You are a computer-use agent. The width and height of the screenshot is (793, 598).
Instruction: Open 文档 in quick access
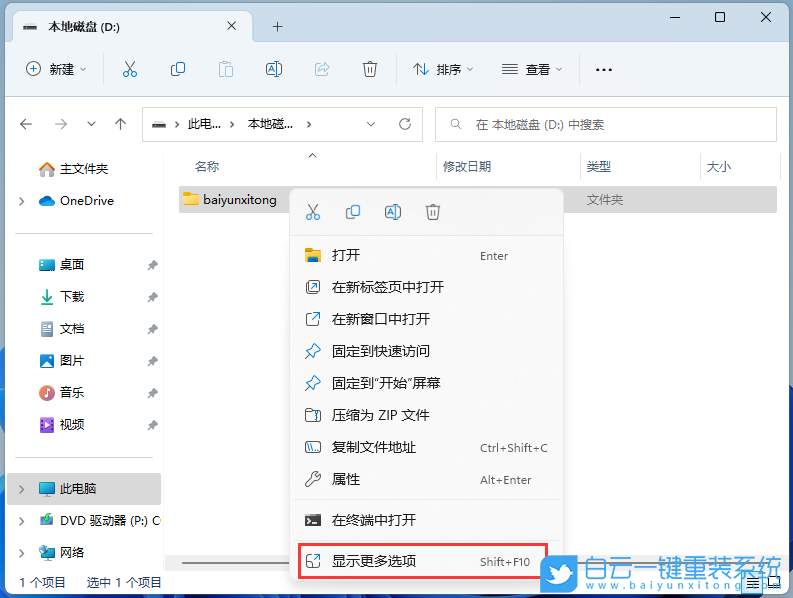62,329
